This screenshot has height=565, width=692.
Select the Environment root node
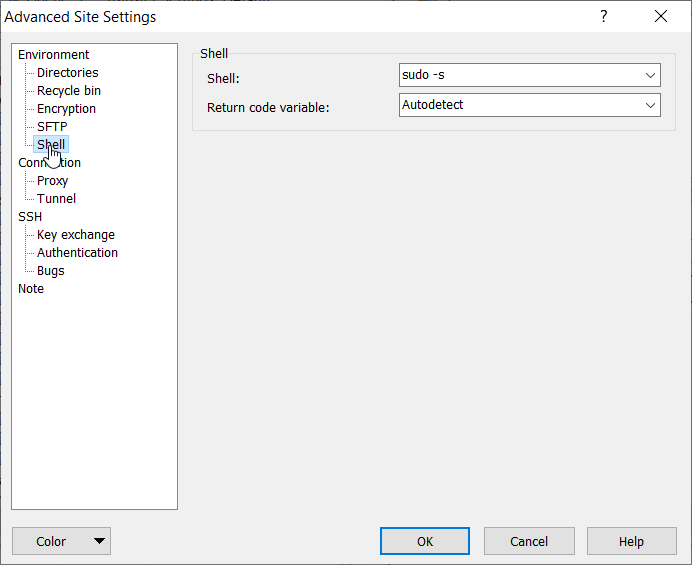53,55
